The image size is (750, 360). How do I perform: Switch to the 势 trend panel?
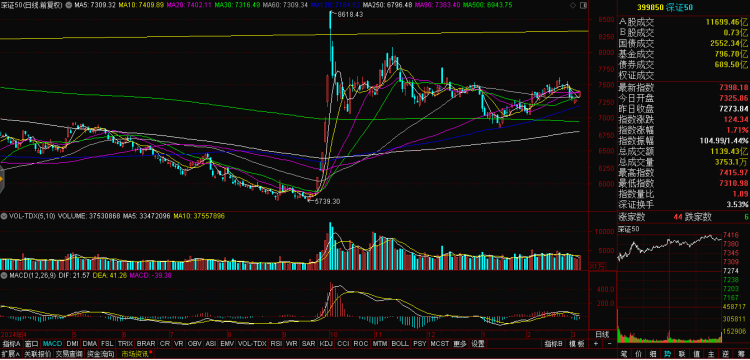coord(667,354)
